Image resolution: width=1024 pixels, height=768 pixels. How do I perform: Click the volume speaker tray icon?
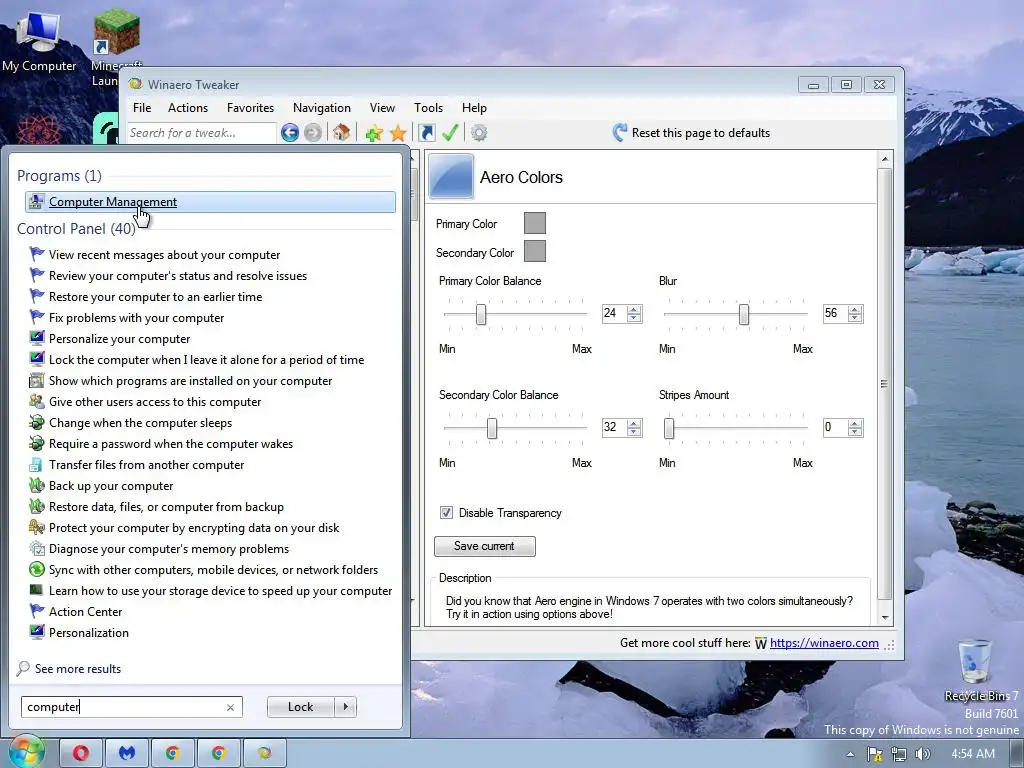point(922,754)
